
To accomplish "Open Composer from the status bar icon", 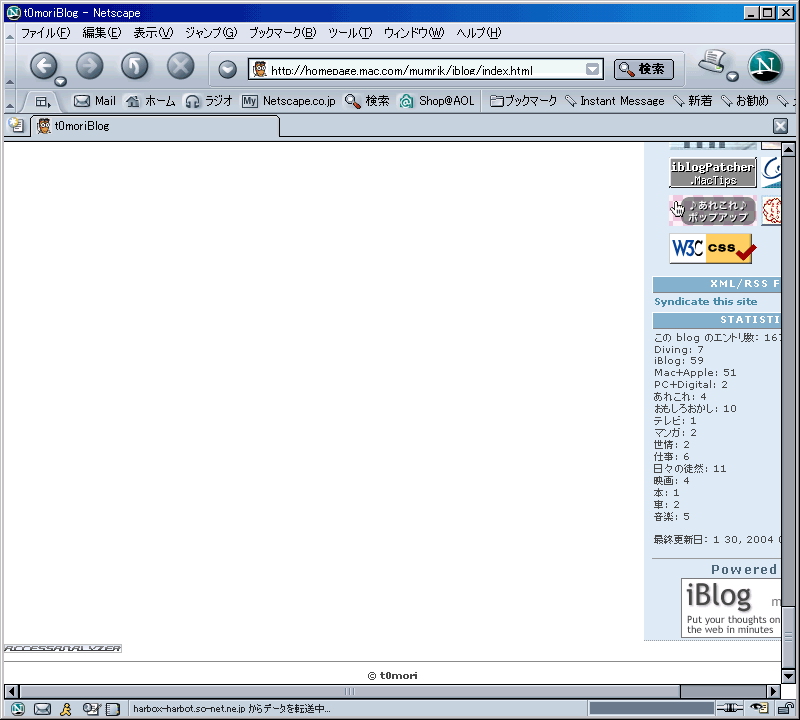I will [91, 709].
